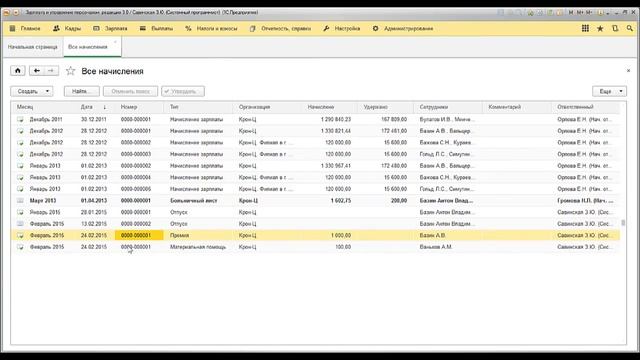Close the Все начисления tab
Viewport: 640px width, 360px height.
point(115,42)
